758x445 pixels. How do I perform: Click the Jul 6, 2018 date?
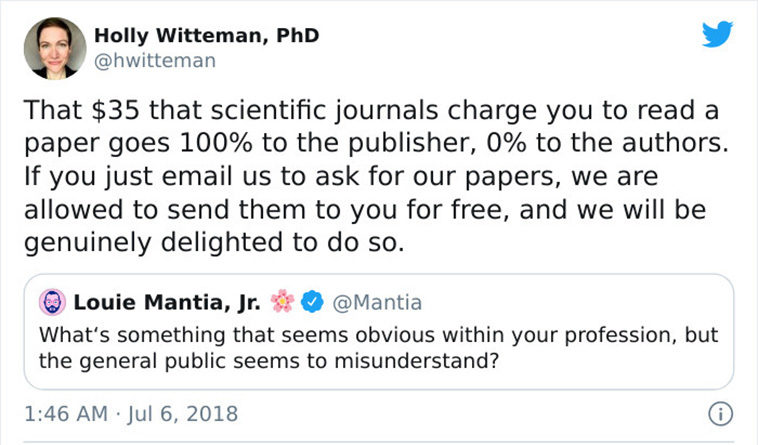coord(183,414)
